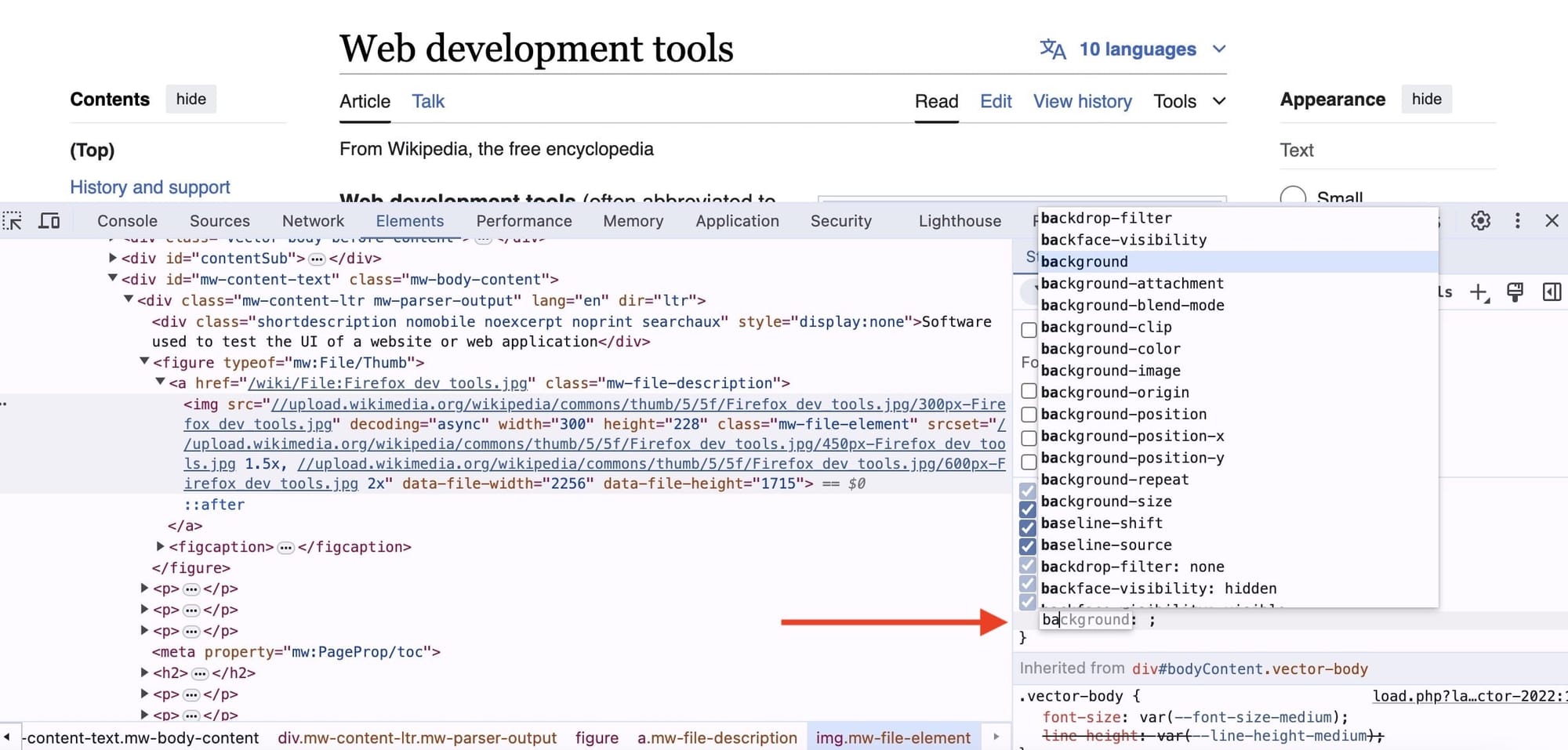The height and width of the screenshot is (750, 1568).
Task: Switch to the Network panel
Action: pyautogui.click(x=313, y=221)
